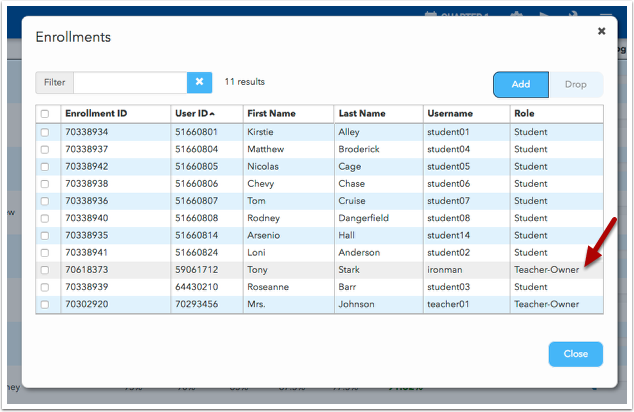Select the checkbox for Roseanne Barr's row
The width and height of the screenshot is (634, 412).
pyautogui.click(x=44, y=287)
